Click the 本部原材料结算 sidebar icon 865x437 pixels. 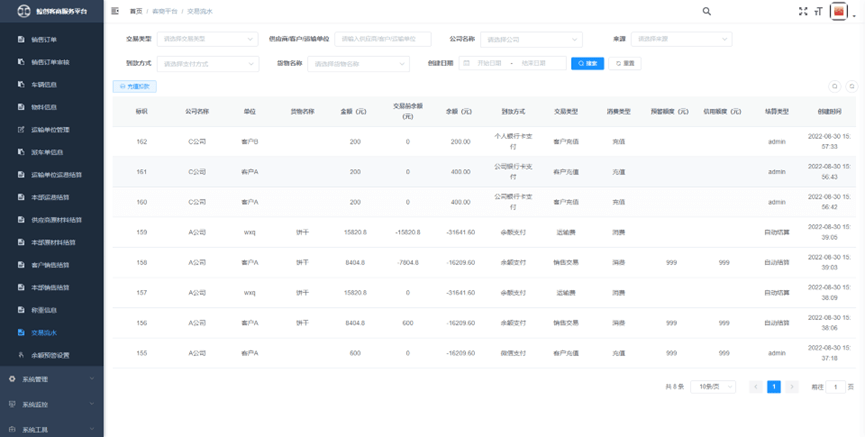tap(22, 242)
